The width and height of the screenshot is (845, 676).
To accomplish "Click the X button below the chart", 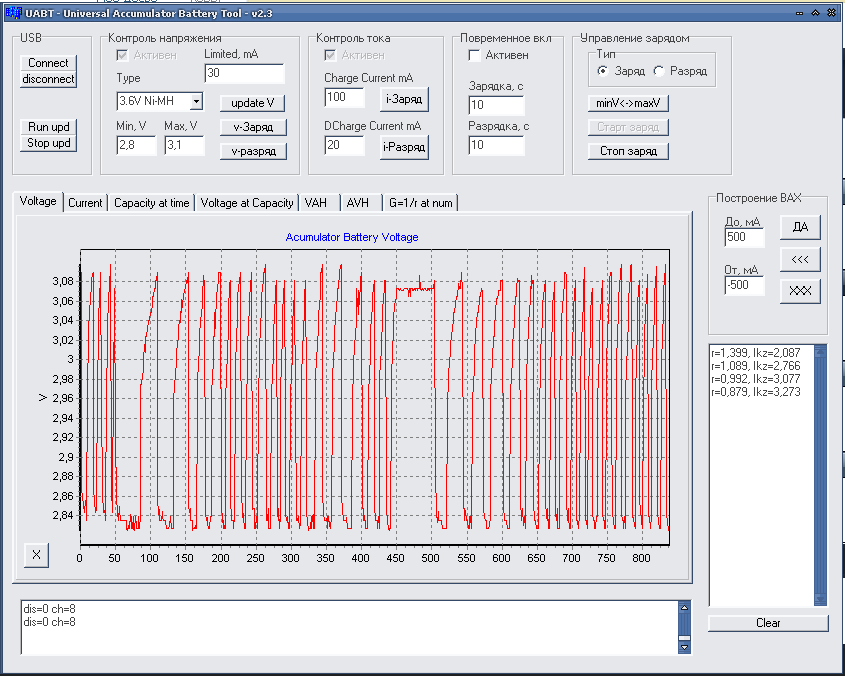I will pyautogui.click(x=37, y=555).
